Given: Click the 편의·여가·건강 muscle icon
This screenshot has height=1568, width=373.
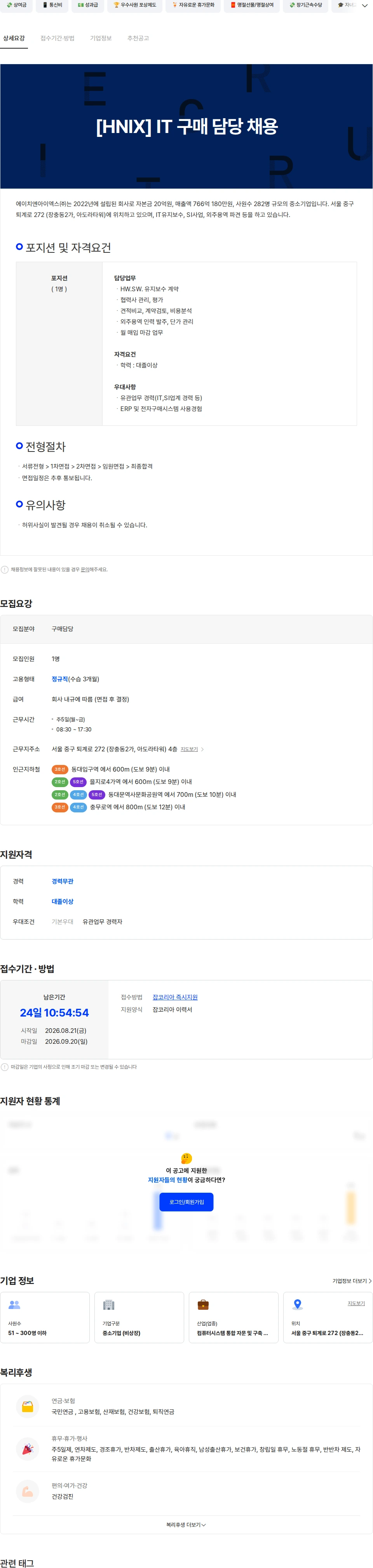Looking at the screenshot, I should click(27, 1491).
